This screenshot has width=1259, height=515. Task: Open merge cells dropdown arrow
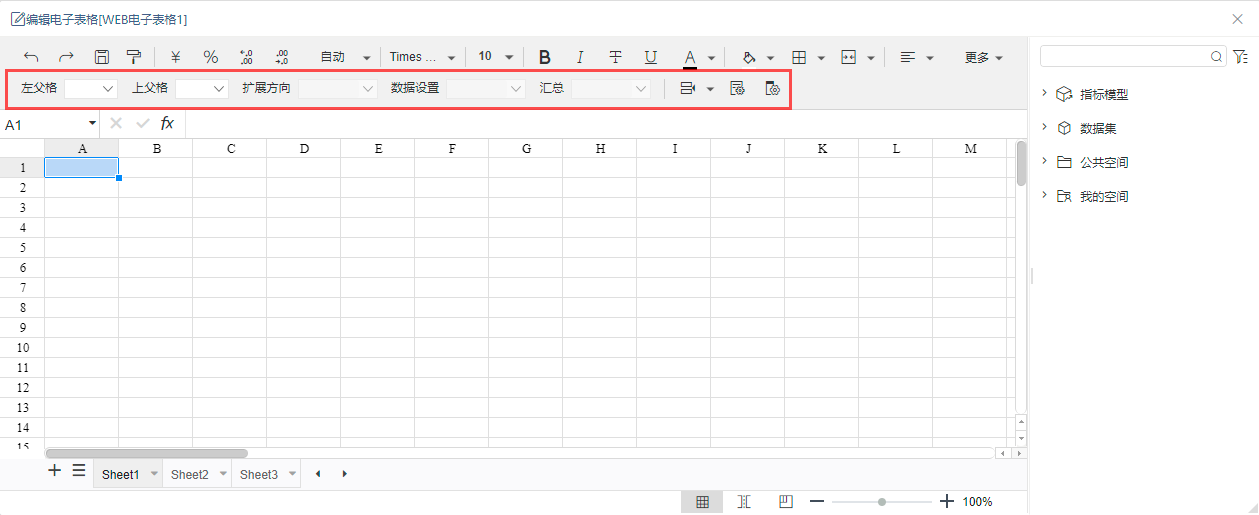click(x=871, y=58)
